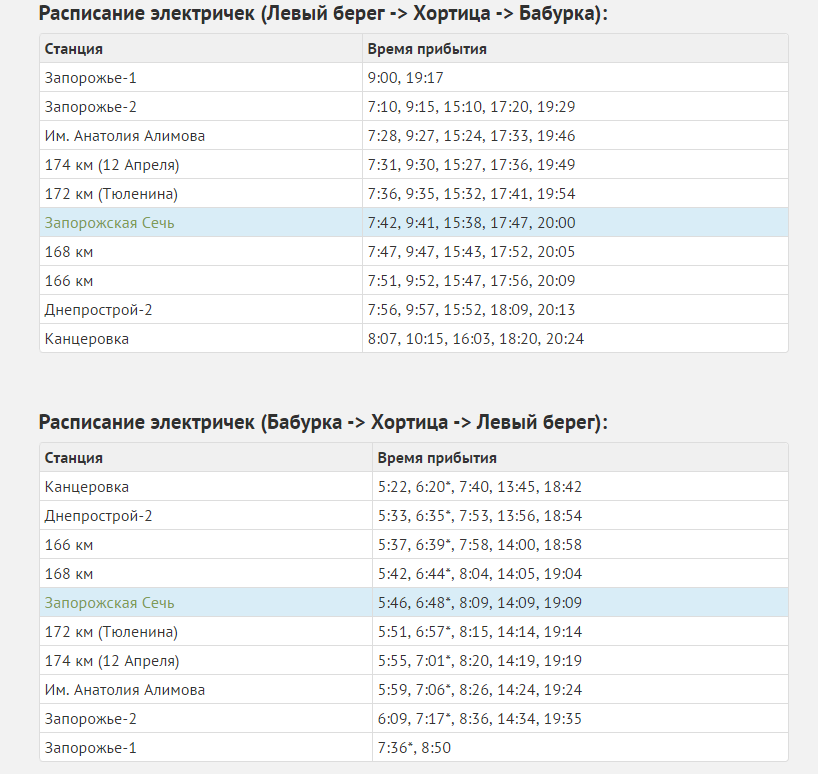Click the heading Бабурка -> Хортица -> Левый берег
The height and width of the screenshot is (774, 818).
coord(323,422)
